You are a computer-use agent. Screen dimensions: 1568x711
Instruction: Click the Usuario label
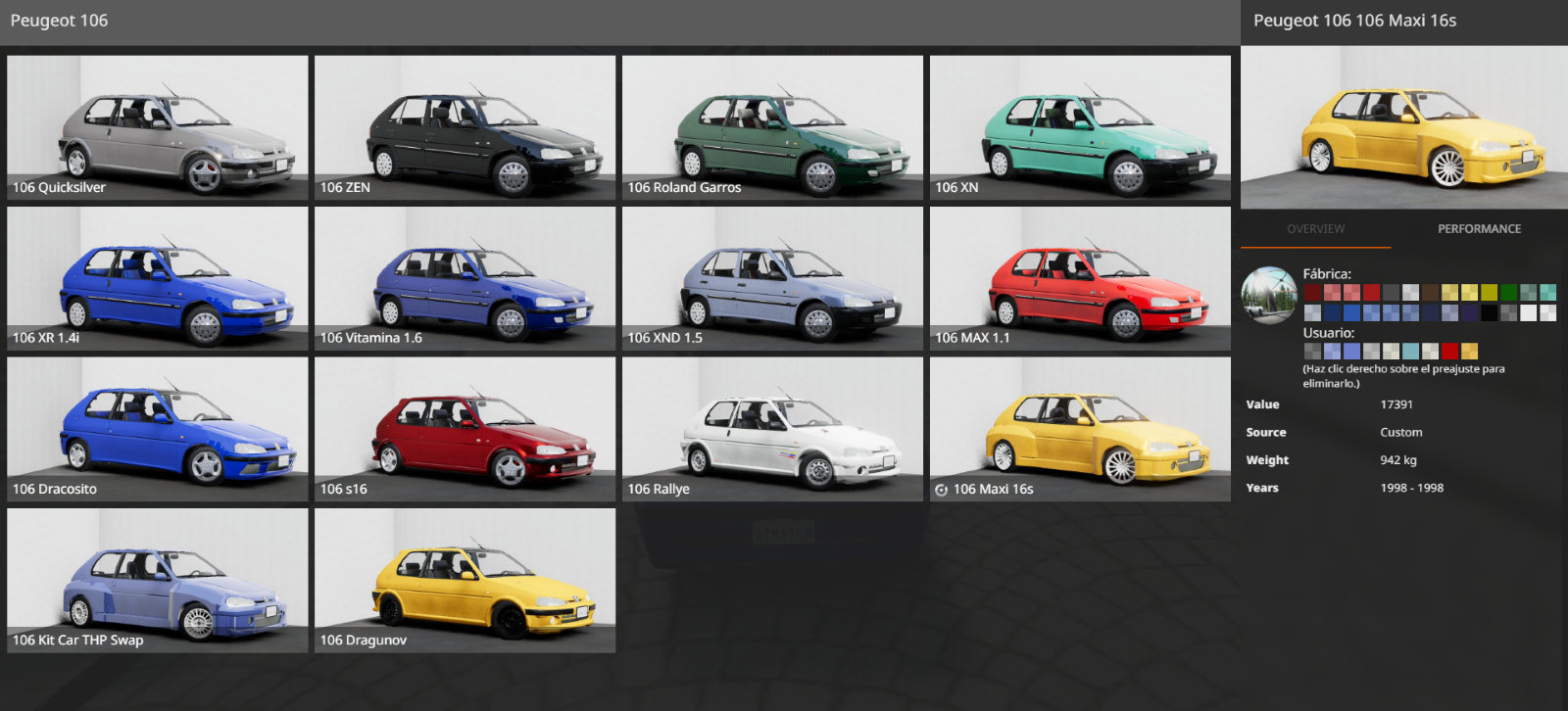click(1329, 333)
